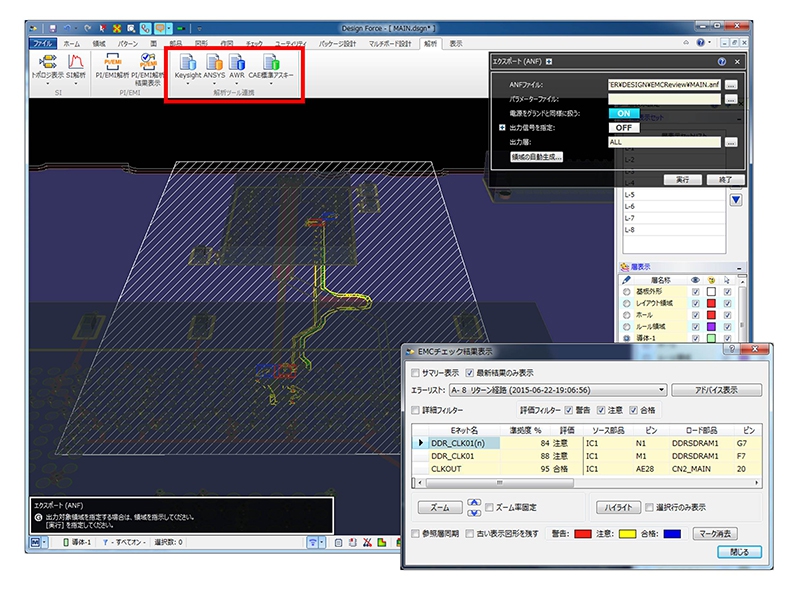Image resolution: width=800 pixels, height=598 pixels.
Task: Click the ハイライト button
Action: point(618,507)
